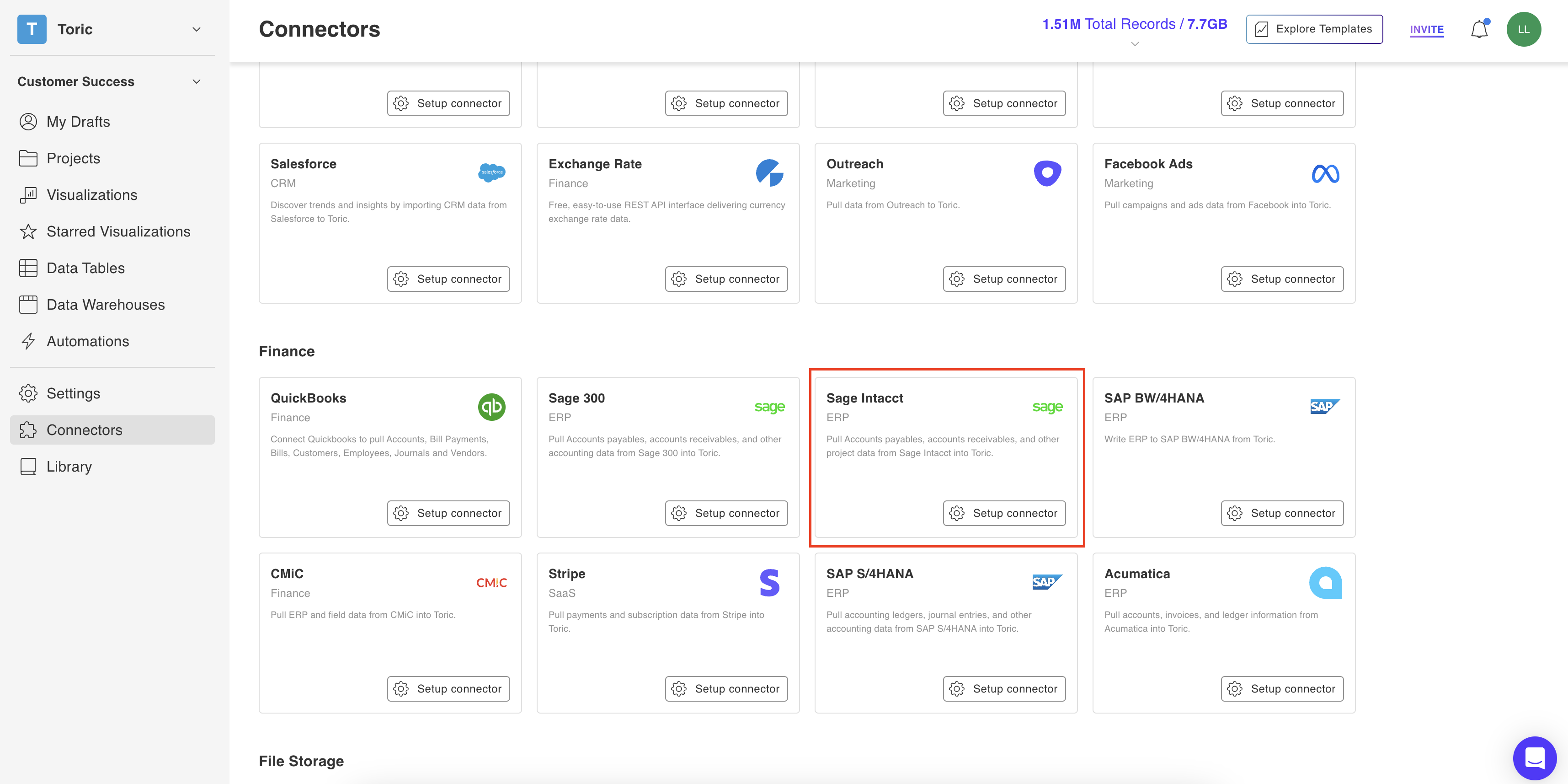Open Automations section
Image resolution: width=1568 pixels, height=784 pixels.
coord(112,341)
